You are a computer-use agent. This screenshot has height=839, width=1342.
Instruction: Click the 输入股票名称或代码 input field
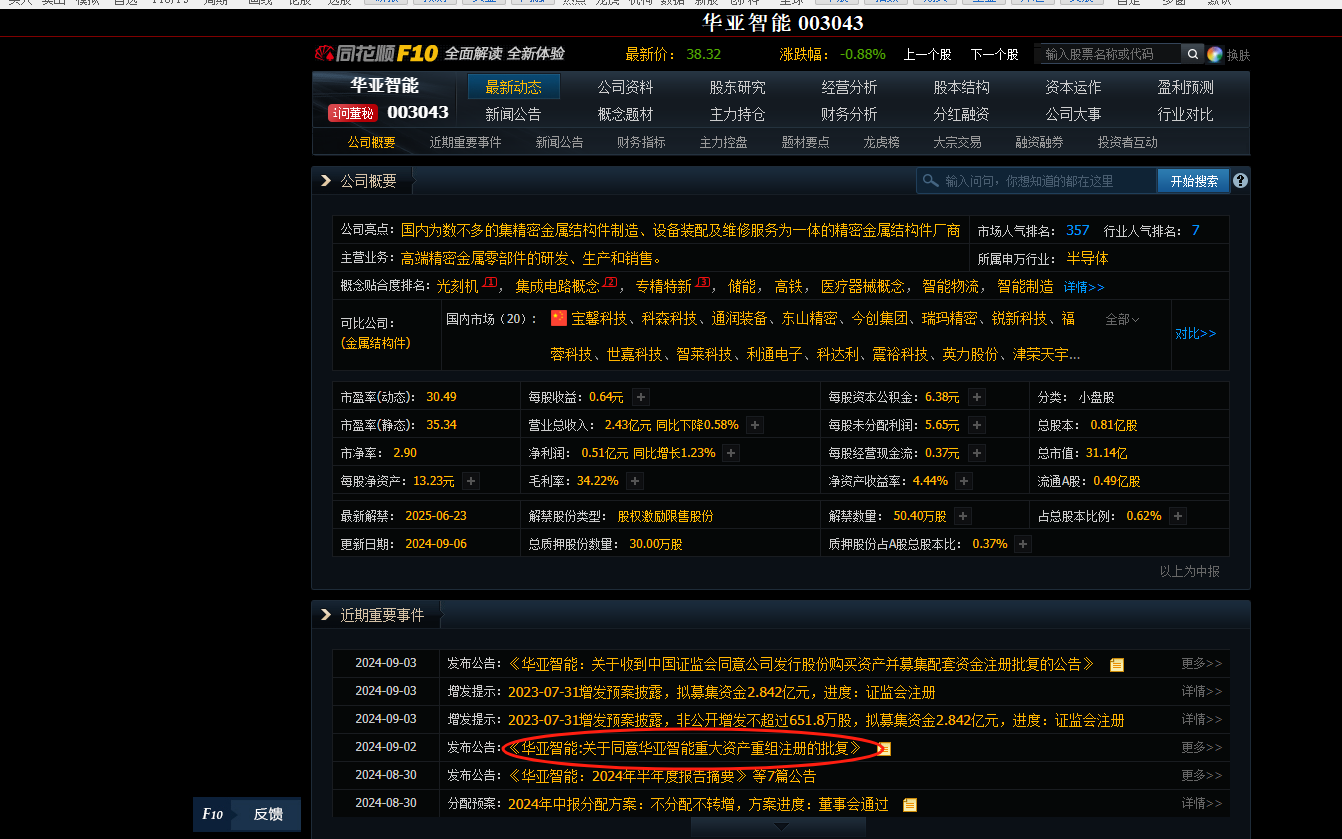(x=1107, y=54)
